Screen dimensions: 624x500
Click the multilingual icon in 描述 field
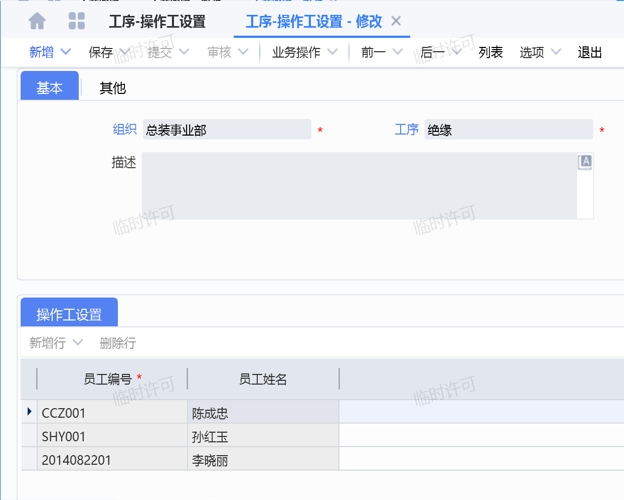(x=586, y=162)
